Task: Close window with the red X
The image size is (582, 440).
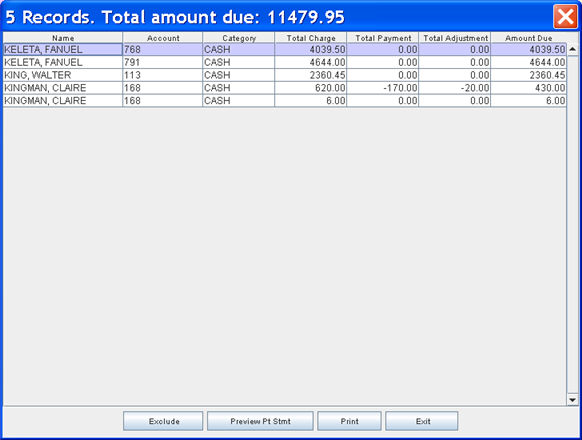Action: pyautogui.click(x=565, y=16)
